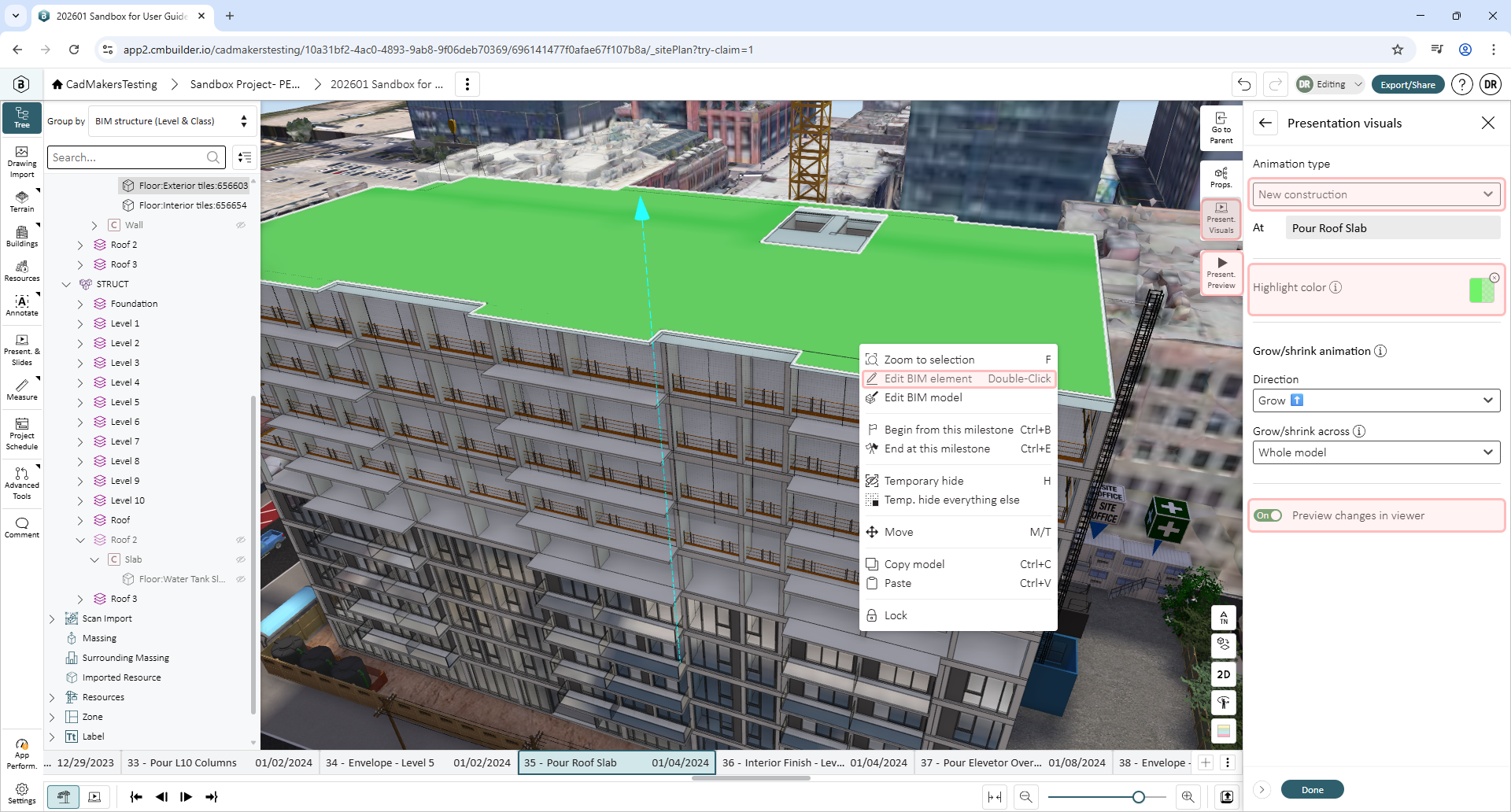Fit timeline to width

pyautogui.click(x=995, y=797)
